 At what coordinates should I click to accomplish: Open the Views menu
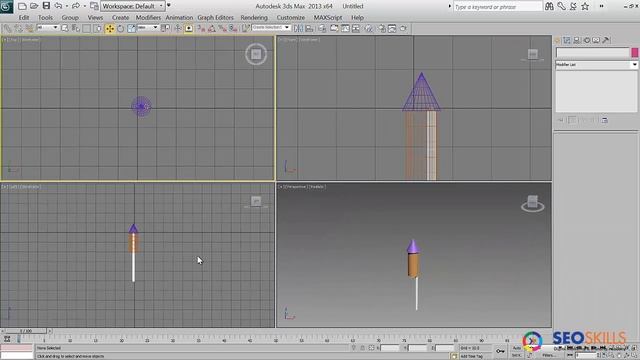pyautogui.click(x=95, y=18)
